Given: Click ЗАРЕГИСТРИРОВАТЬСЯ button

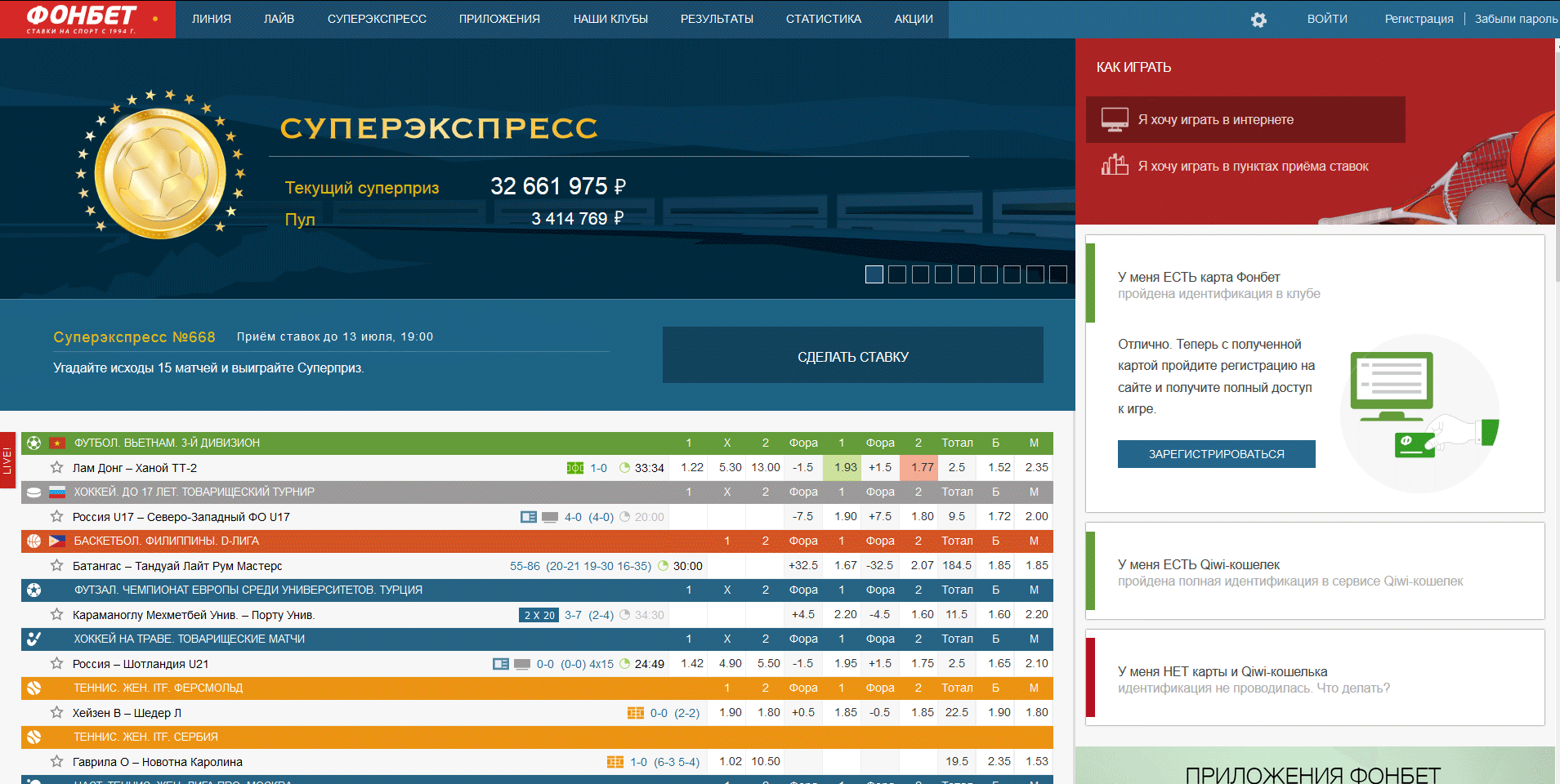Looking at the screenshot, I should (1216, 454).
